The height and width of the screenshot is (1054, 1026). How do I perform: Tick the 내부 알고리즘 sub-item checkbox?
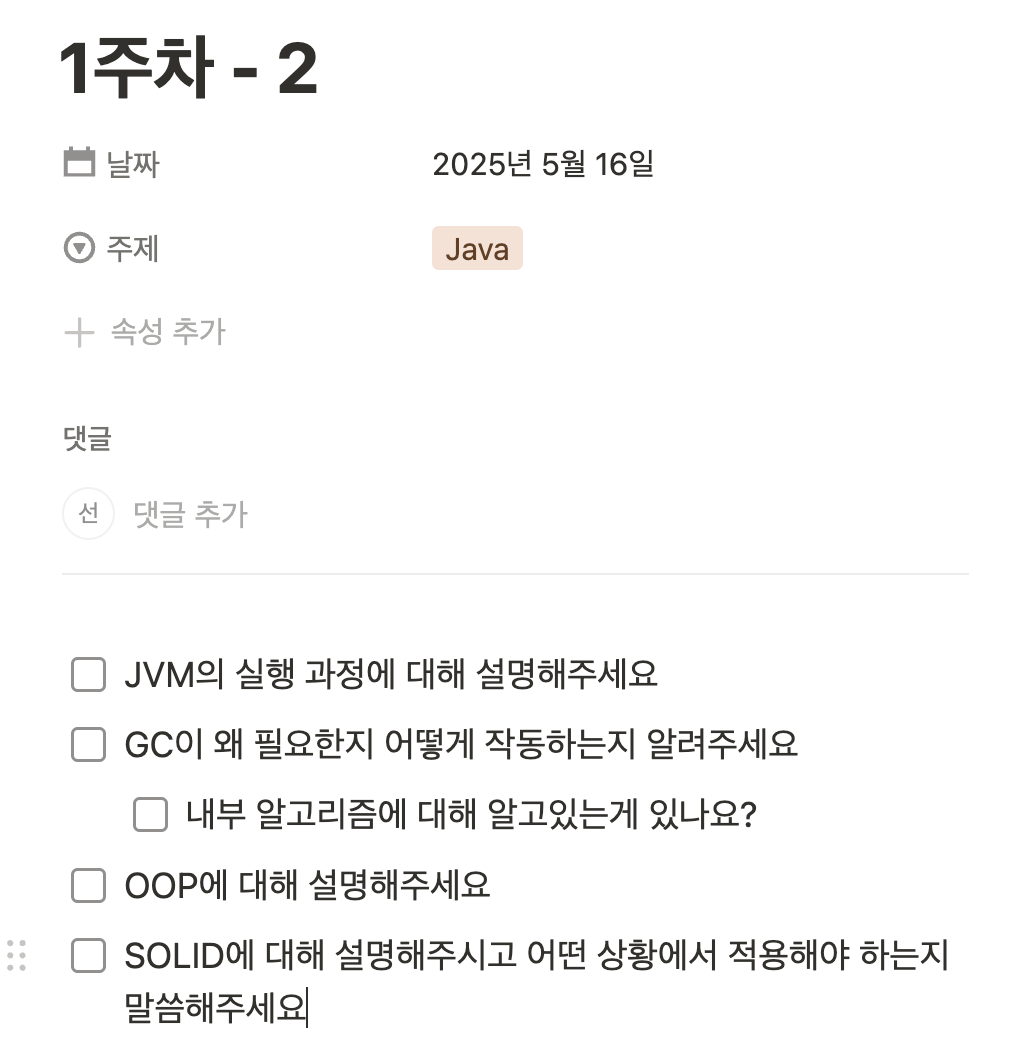[151, 814]
